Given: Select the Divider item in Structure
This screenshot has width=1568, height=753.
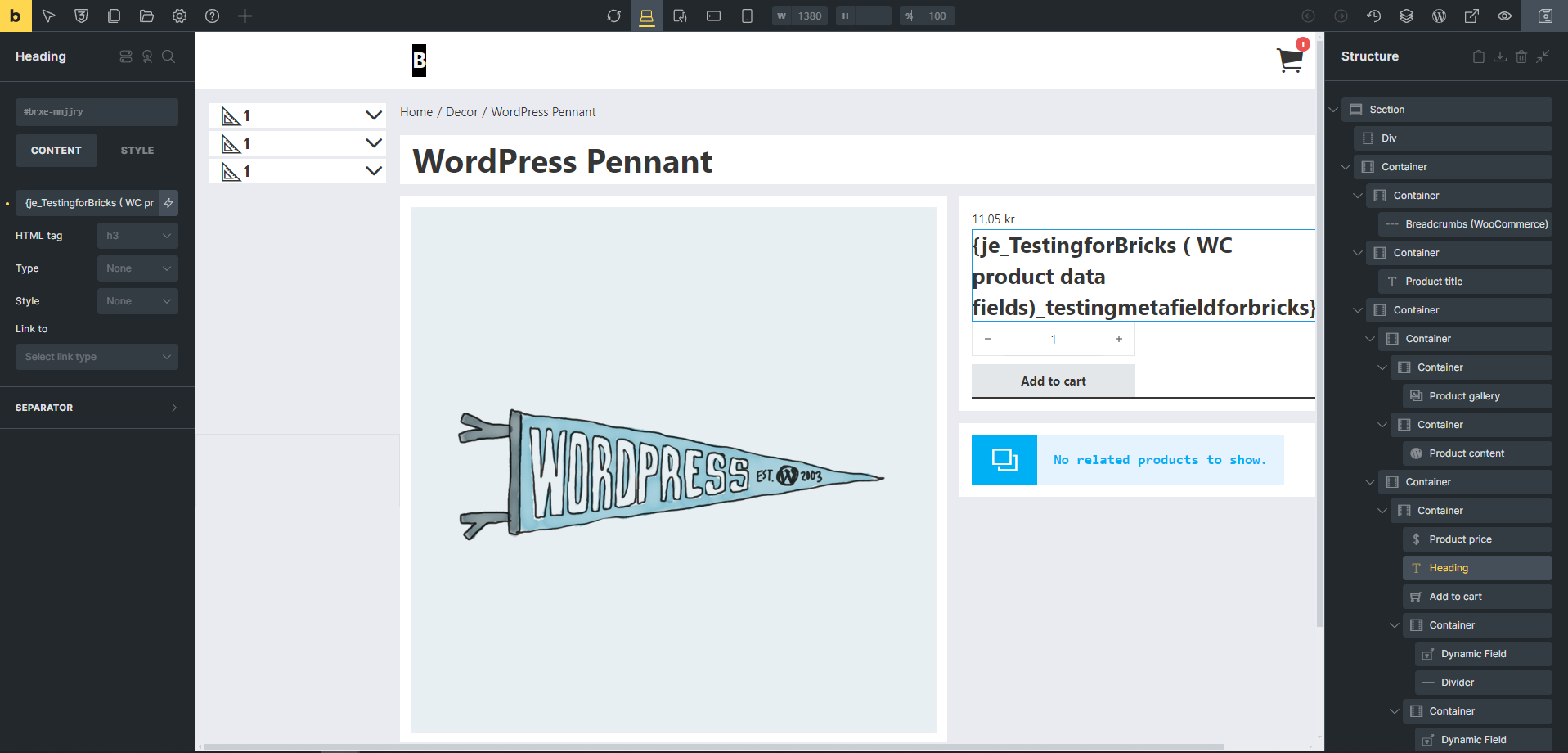Looking at the screenshot, I should click(1483, 683).
